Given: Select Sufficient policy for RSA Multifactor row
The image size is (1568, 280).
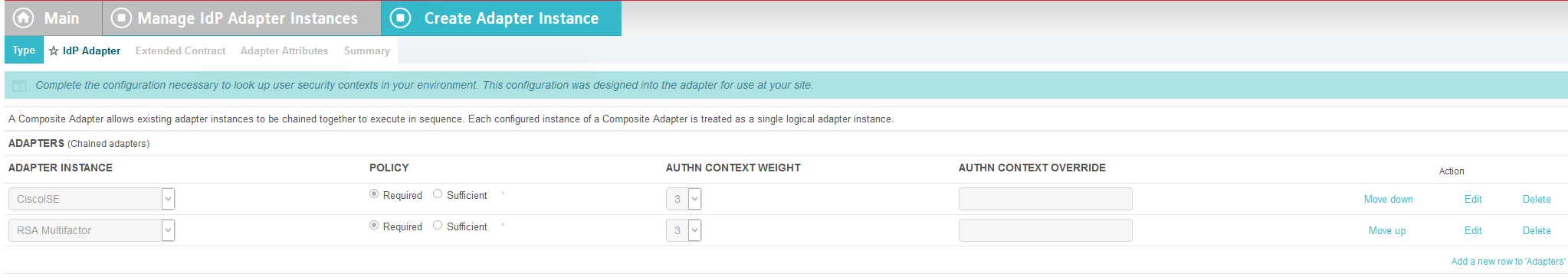Looking at the screenshot, I should click(x=438, y=226).
